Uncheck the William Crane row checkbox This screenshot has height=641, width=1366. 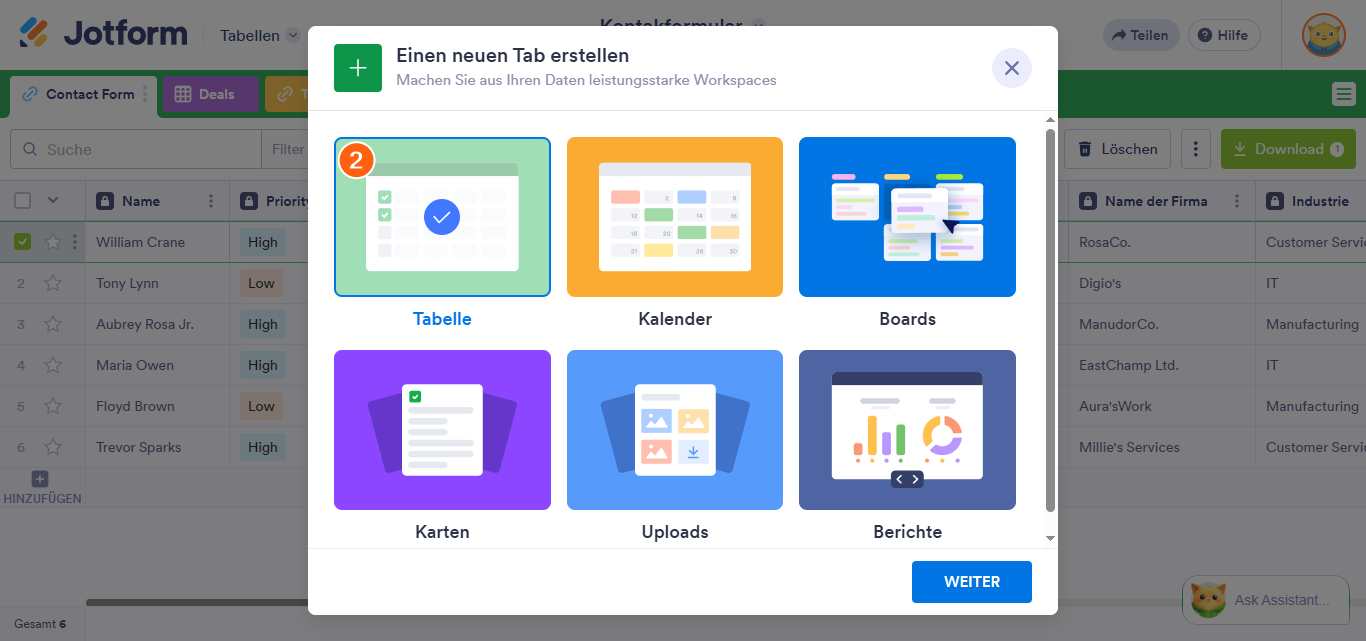(x=23, y=241)
